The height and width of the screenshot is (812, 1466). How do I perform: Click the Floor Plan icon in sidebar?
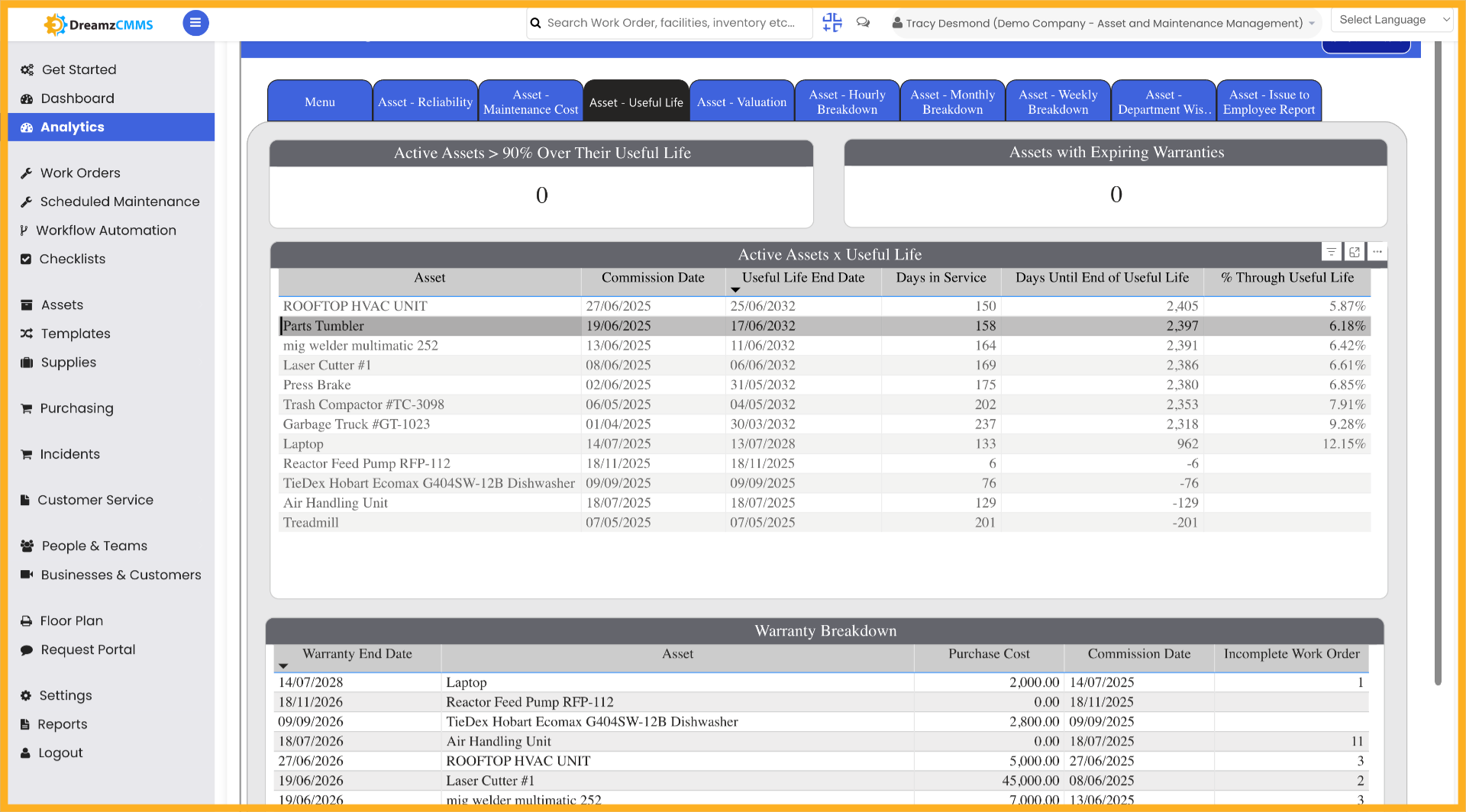26,620
